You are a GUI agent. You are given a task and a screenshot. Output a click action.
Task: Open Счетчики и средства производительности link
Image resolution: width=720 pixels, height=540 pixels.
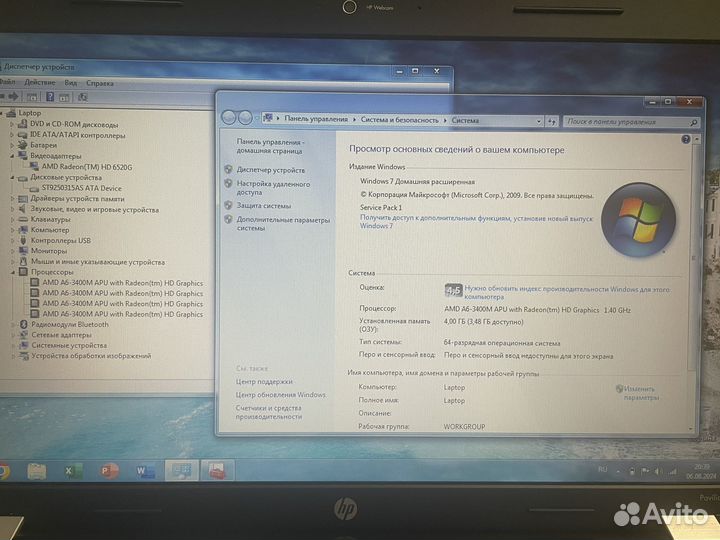269,412
